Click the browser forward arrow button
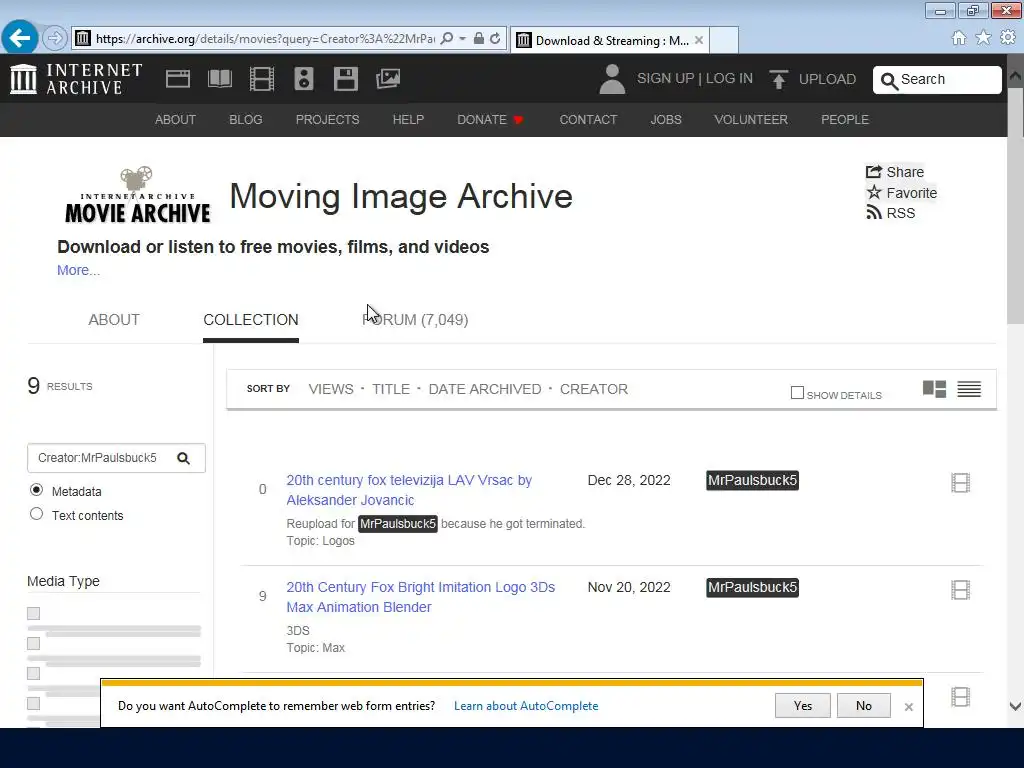 pyautogui.click(x=55, y=38)
